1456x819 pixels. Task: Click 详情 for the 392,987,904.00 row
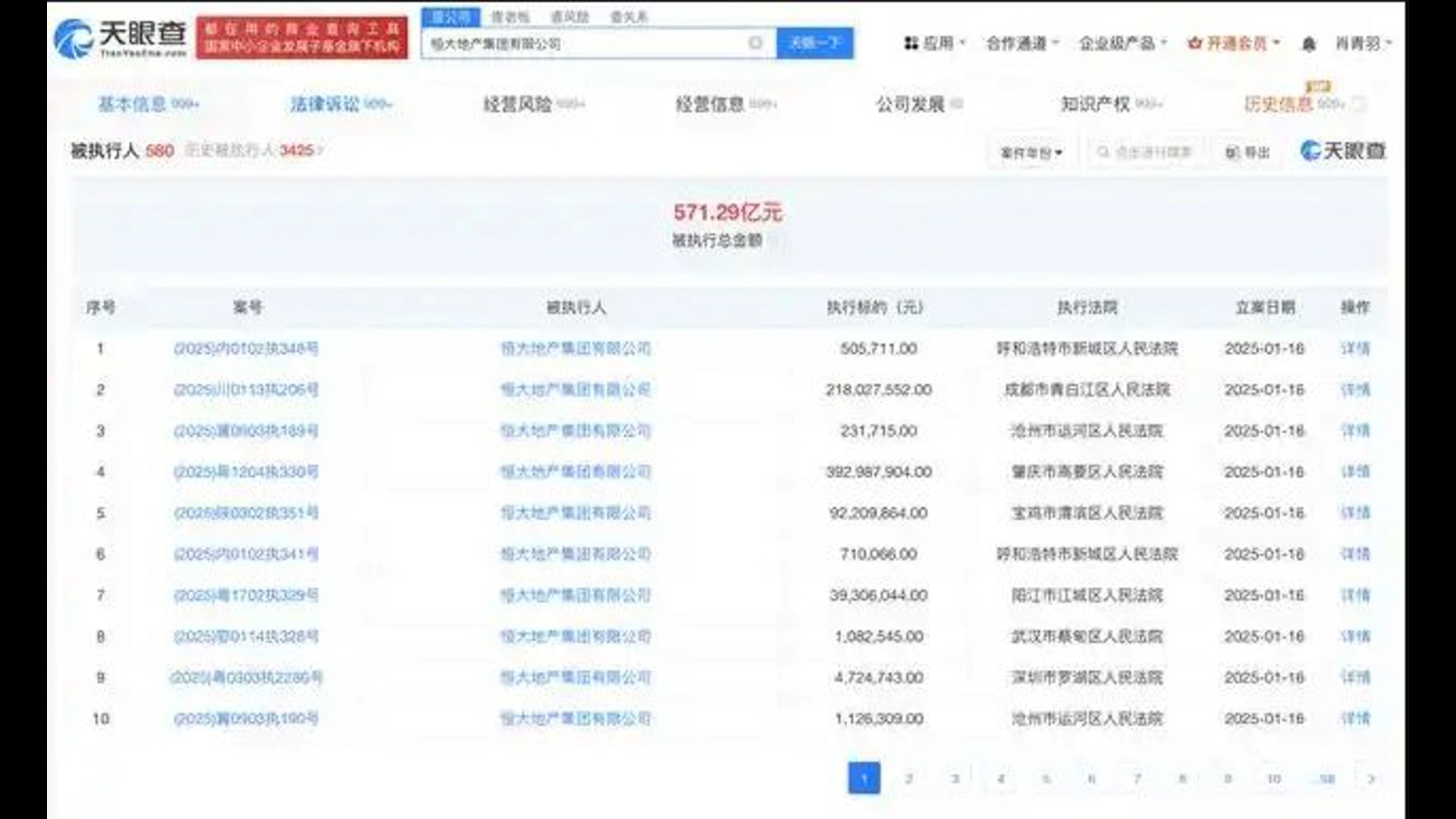[1355, 472]
